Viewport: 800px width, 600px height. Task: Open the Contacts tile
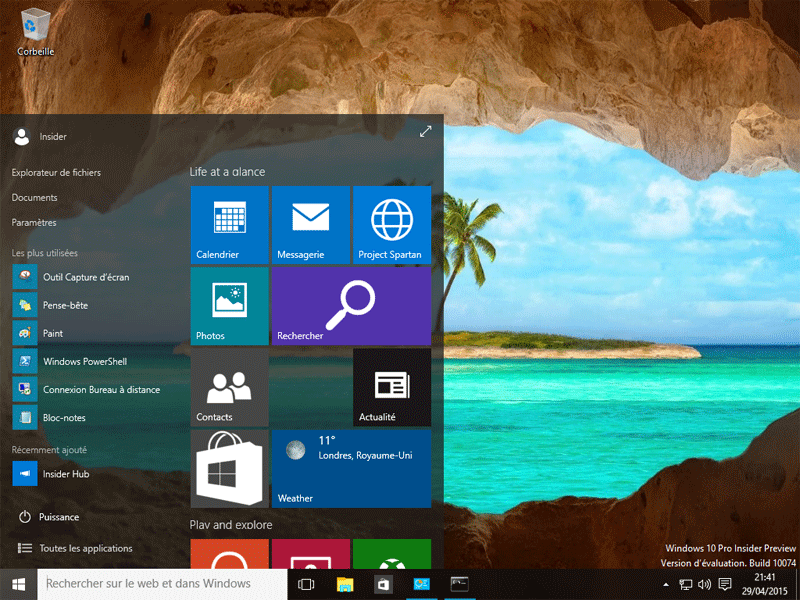(x=230, y=387)
